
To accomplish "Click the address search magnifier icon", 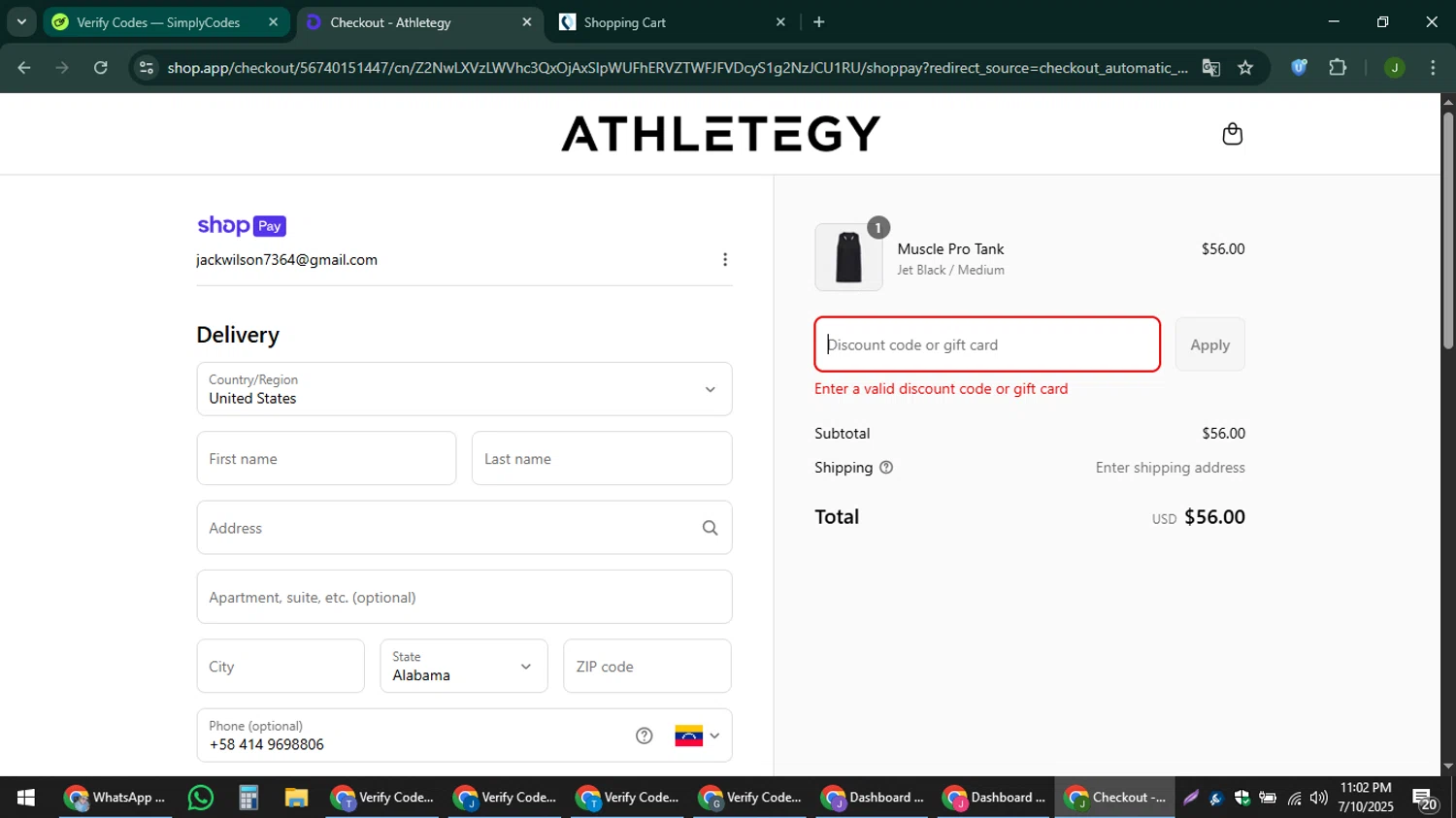I will [x=710, y=528].
